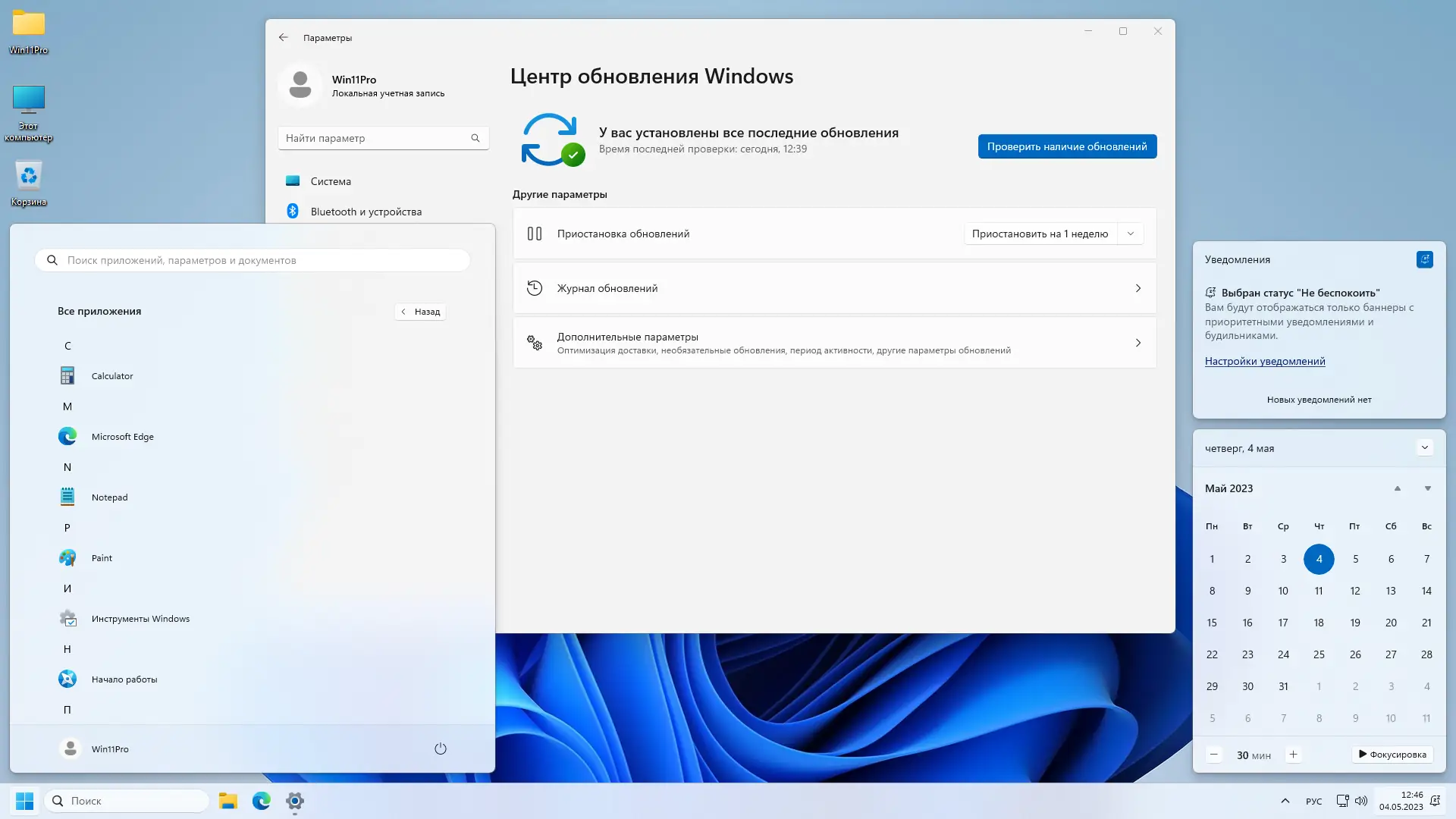Open Bluetooth и устройства settings section
Screen dimensions: 1456x819
tap(366, 212)
